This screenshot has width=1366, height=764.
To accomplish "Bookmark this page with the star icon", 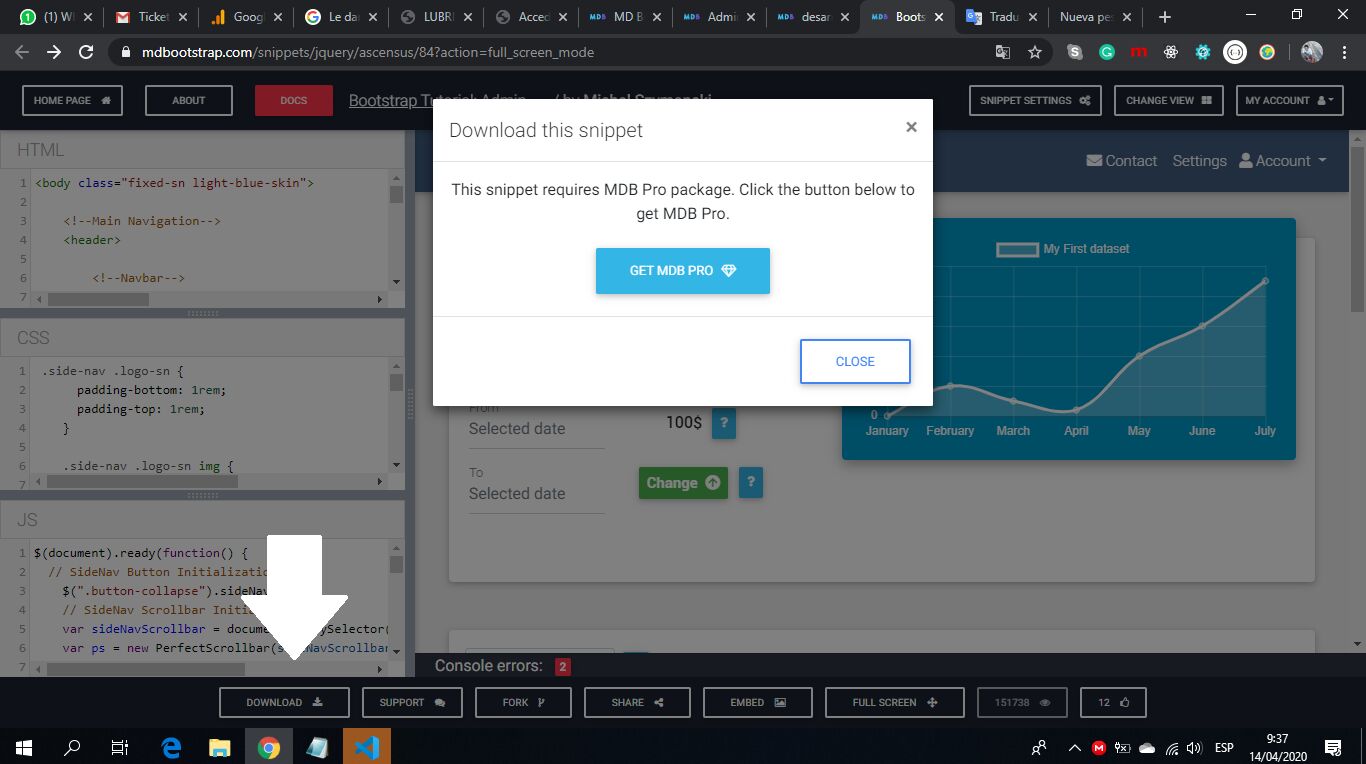I will 1035,52.
